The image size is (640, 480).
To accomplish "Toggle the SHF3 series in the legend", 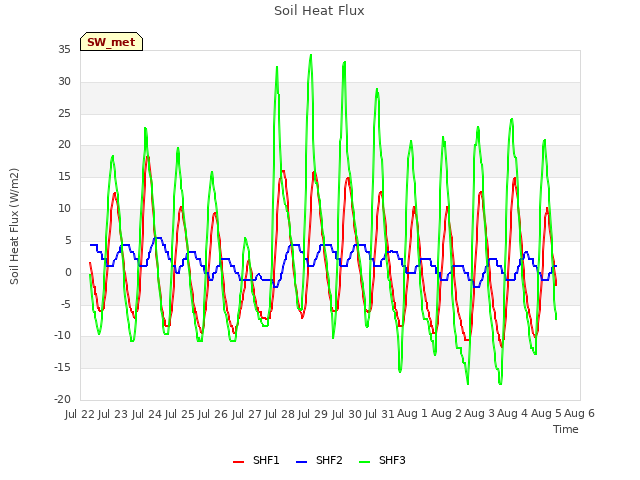I will coord(382,460).
